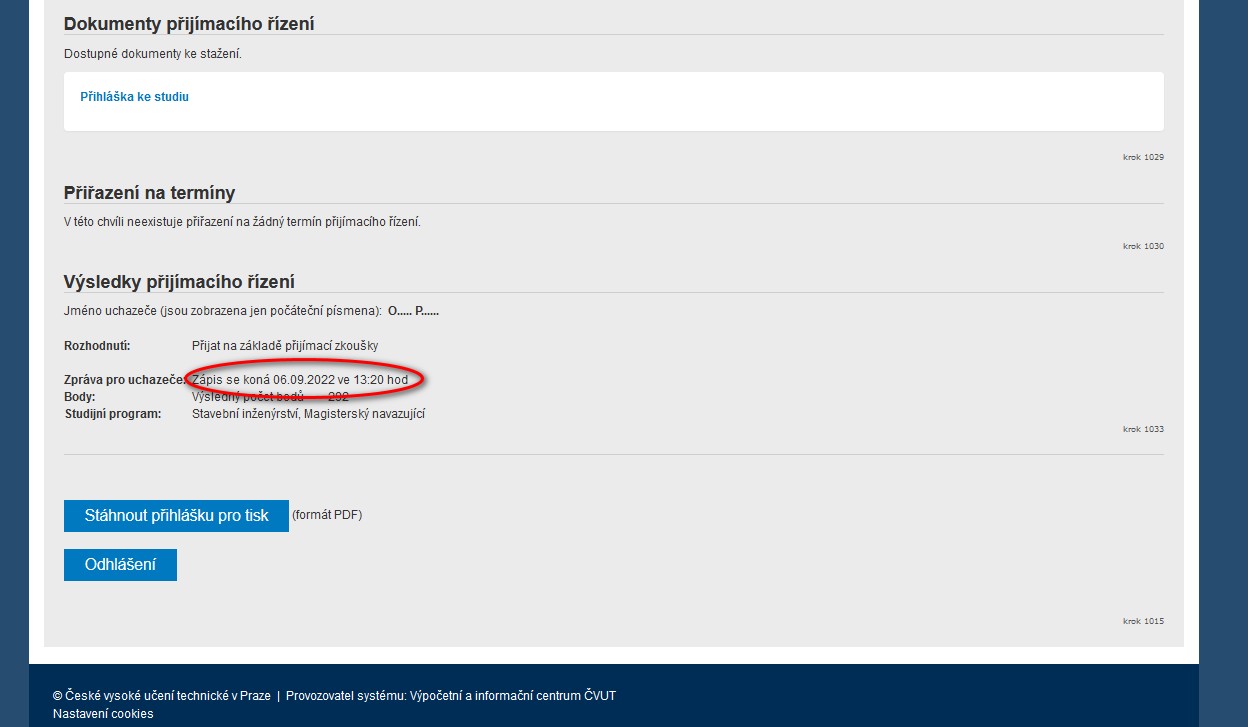
Task: Click the message Zápis se koná 06.09.2022
Action: point(300,380)
